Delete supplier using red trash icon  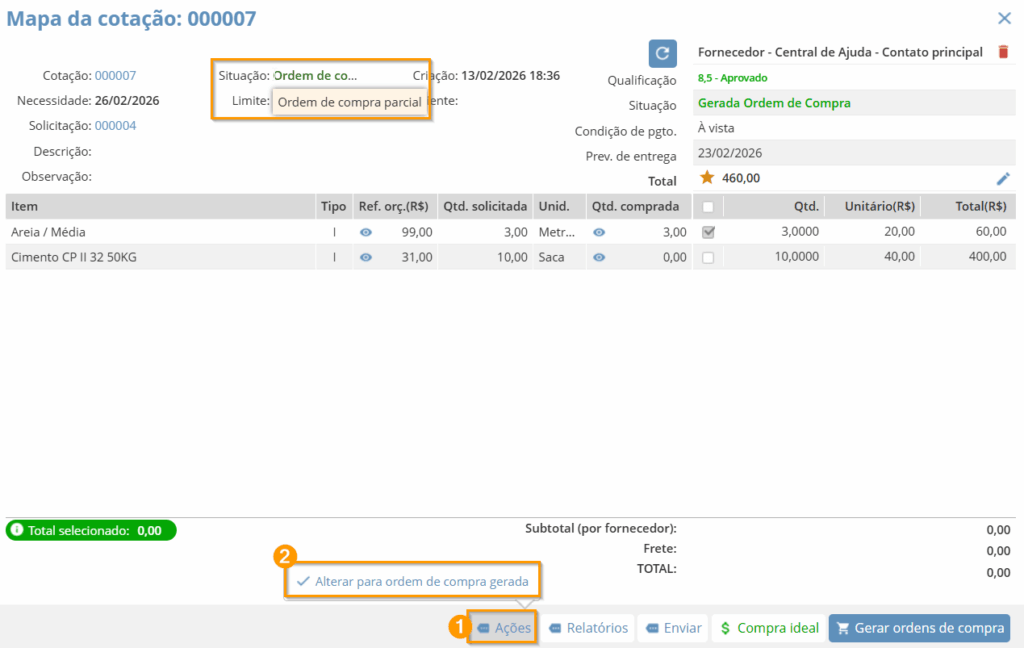[x=1004, y=52]
